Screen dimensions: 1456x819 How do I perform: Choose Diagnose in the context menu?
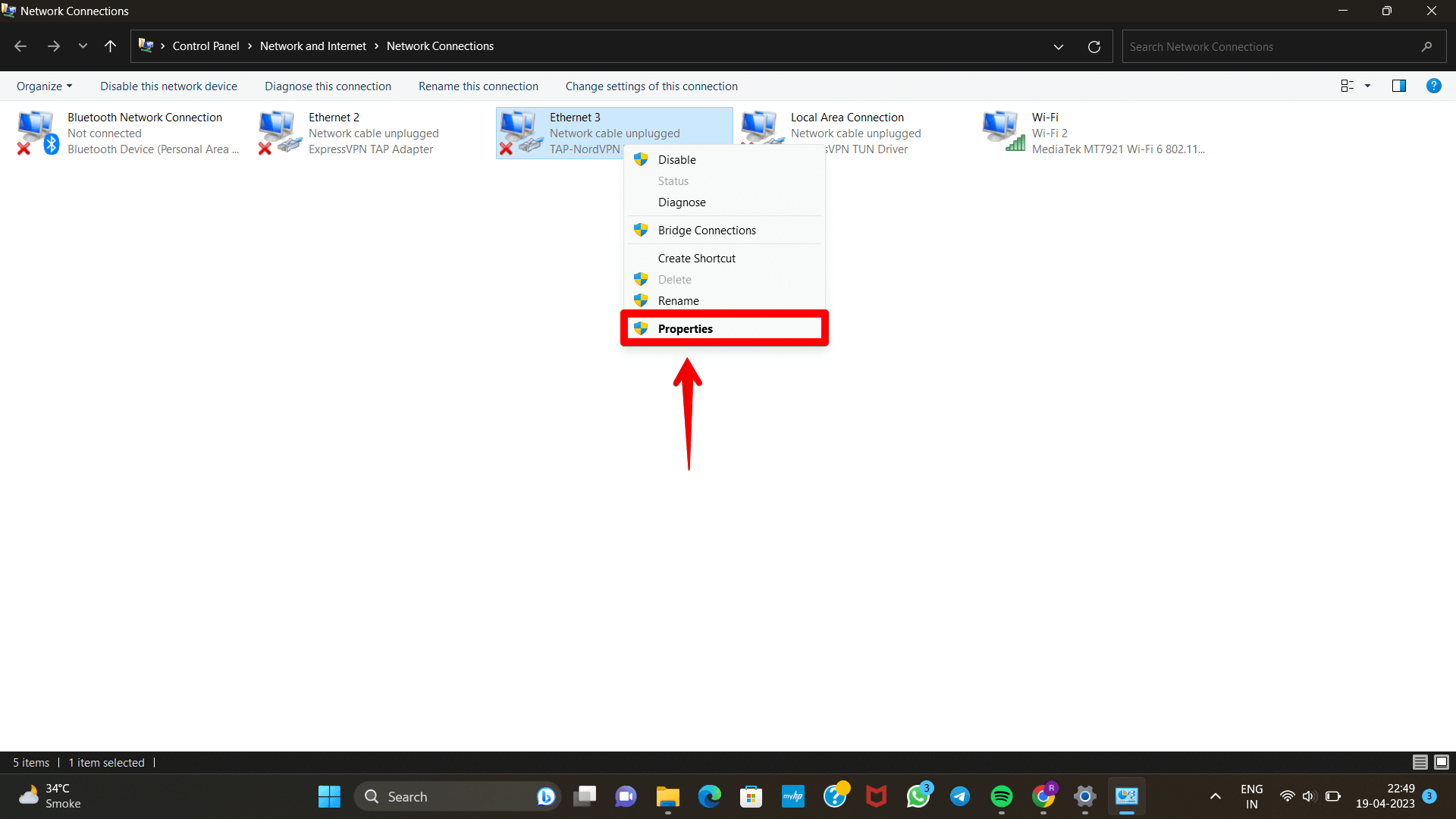click(724, 202)
